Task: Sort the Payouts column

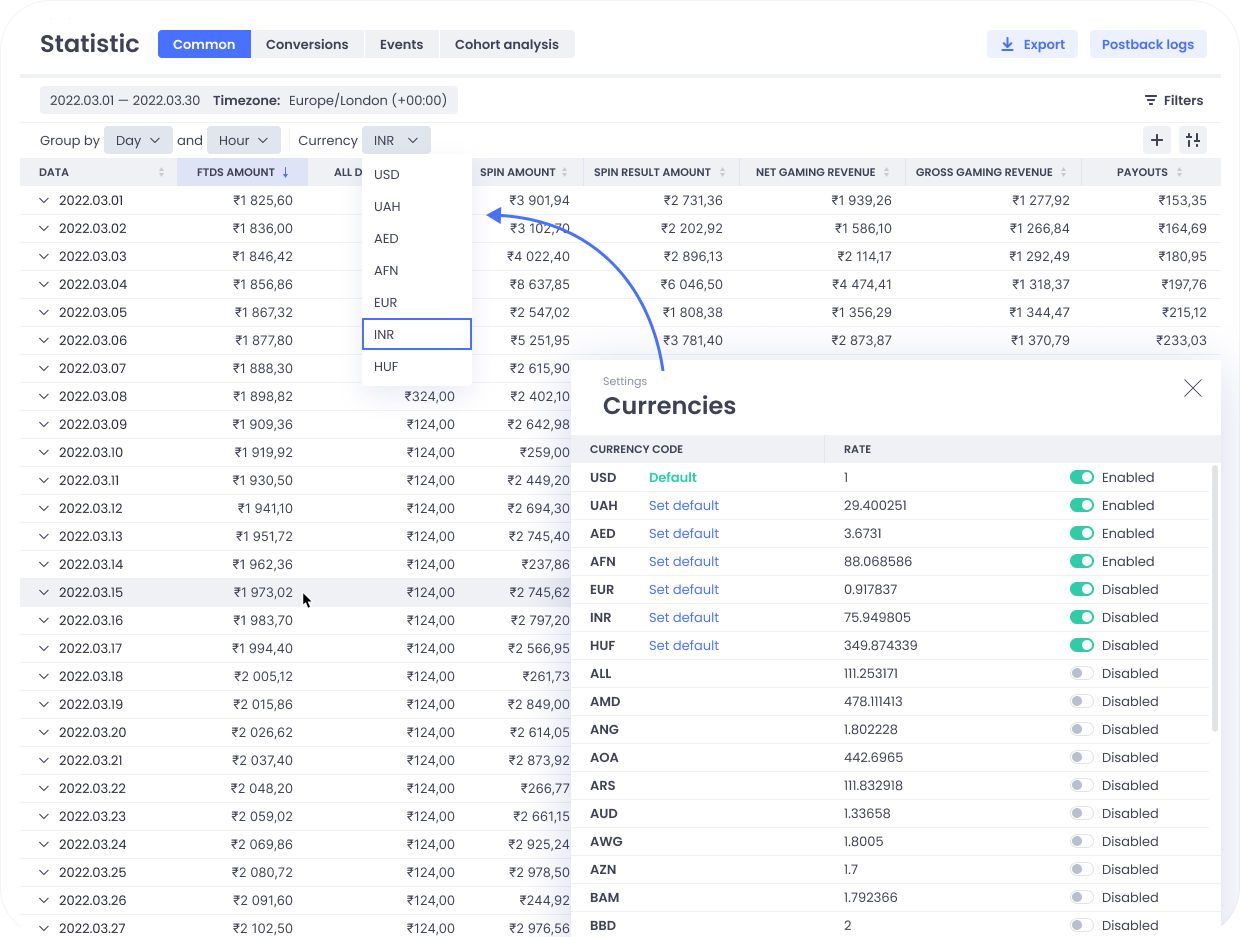Action: 1180,172
